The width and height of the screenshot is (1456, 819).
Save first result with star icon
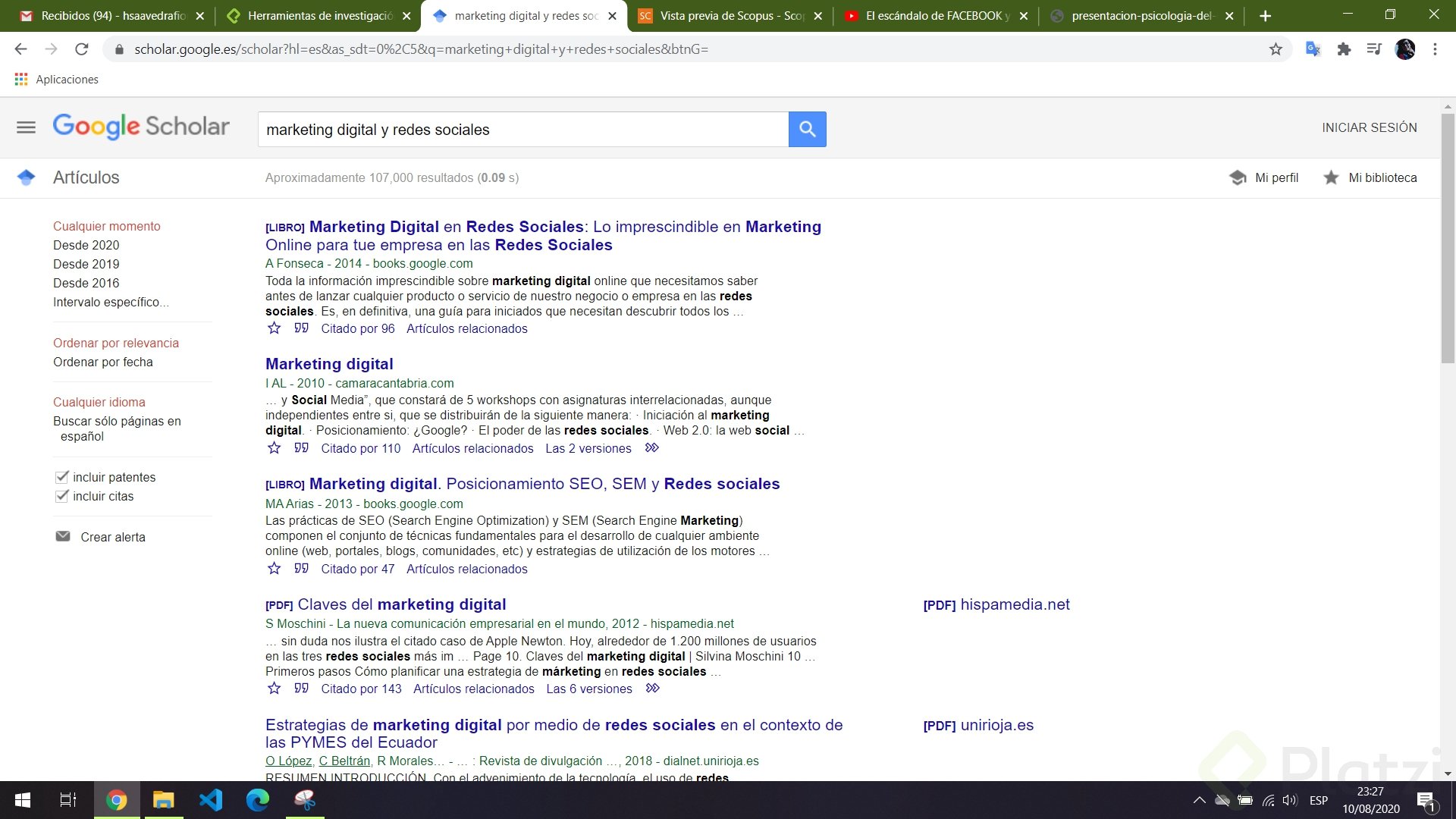275,328
